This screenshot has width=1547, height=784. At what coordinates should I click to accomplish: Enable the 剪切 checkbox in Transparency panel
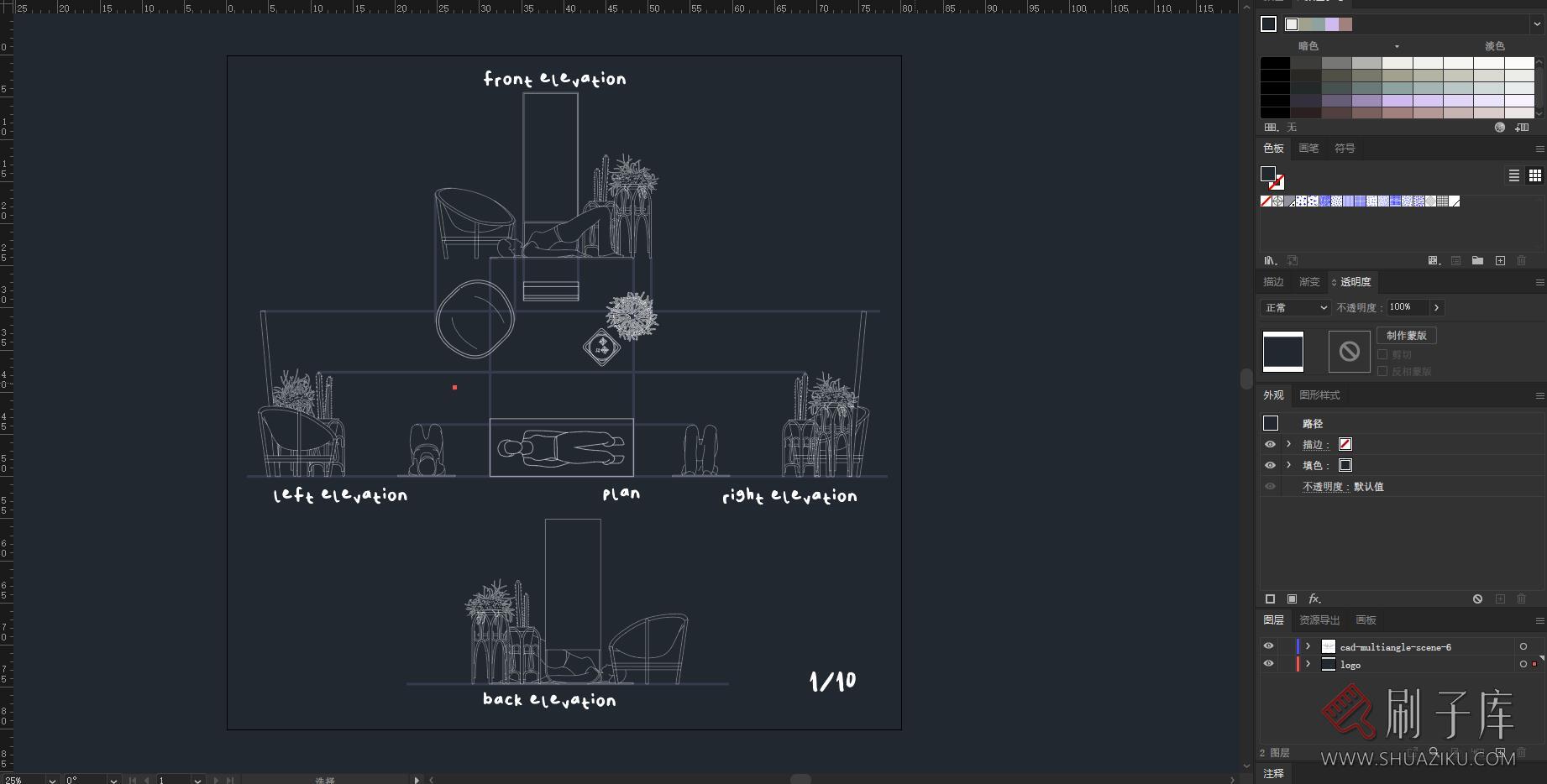[x=1382, y=353]
